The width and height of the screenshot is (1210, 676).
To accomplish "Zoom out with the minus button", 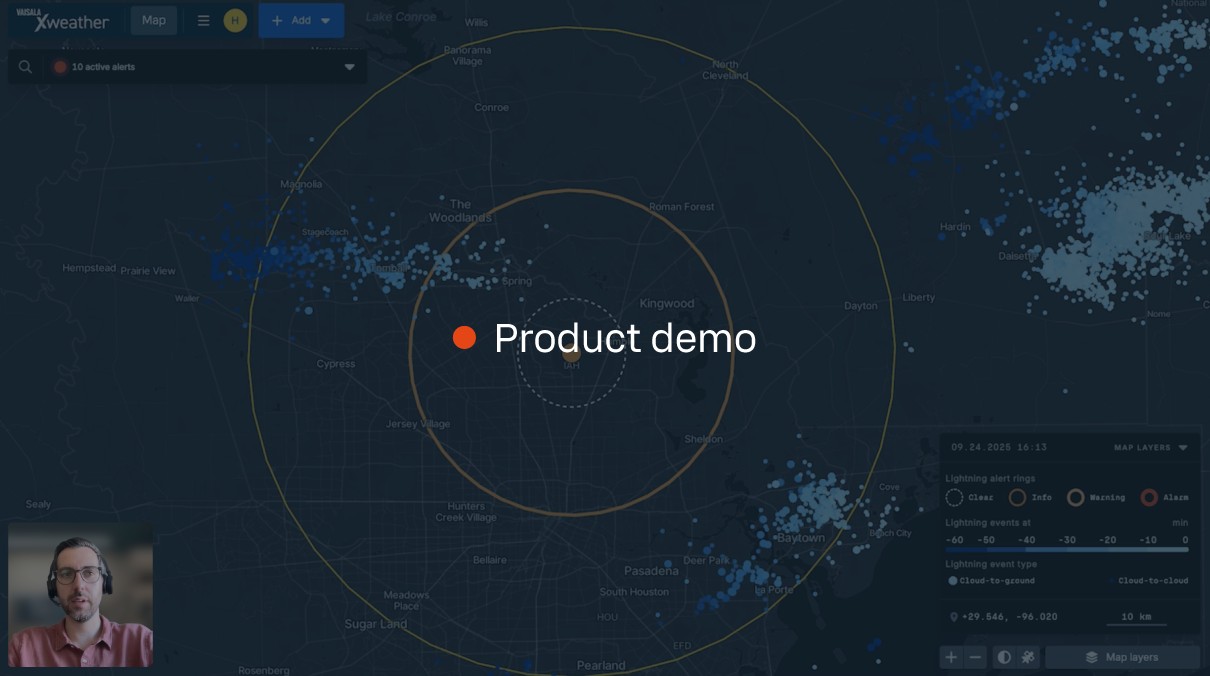I will pos(976,657).
